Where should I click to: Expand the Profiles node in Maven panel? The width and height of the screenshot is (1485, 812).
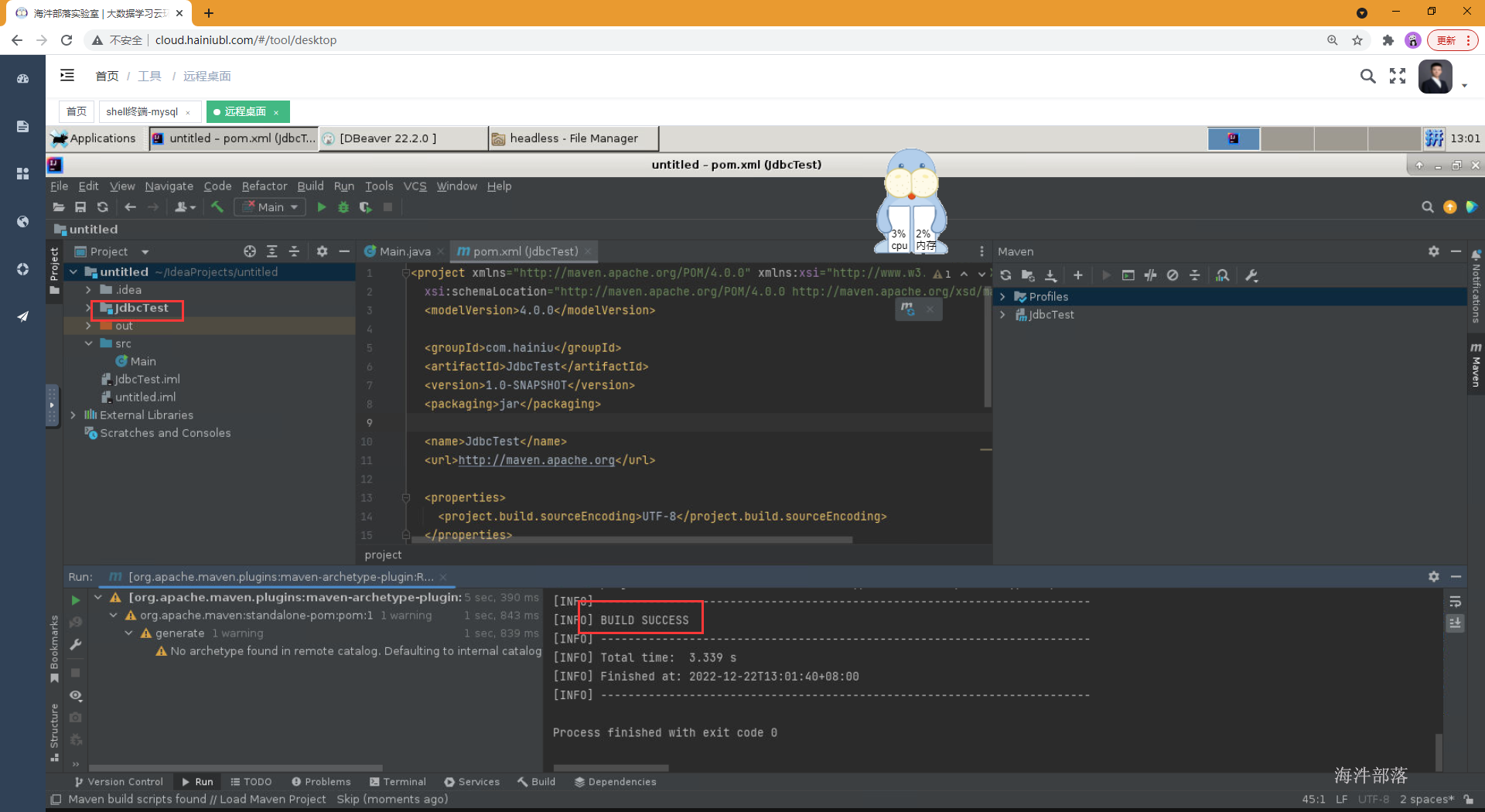click(x=1003, y=296)
